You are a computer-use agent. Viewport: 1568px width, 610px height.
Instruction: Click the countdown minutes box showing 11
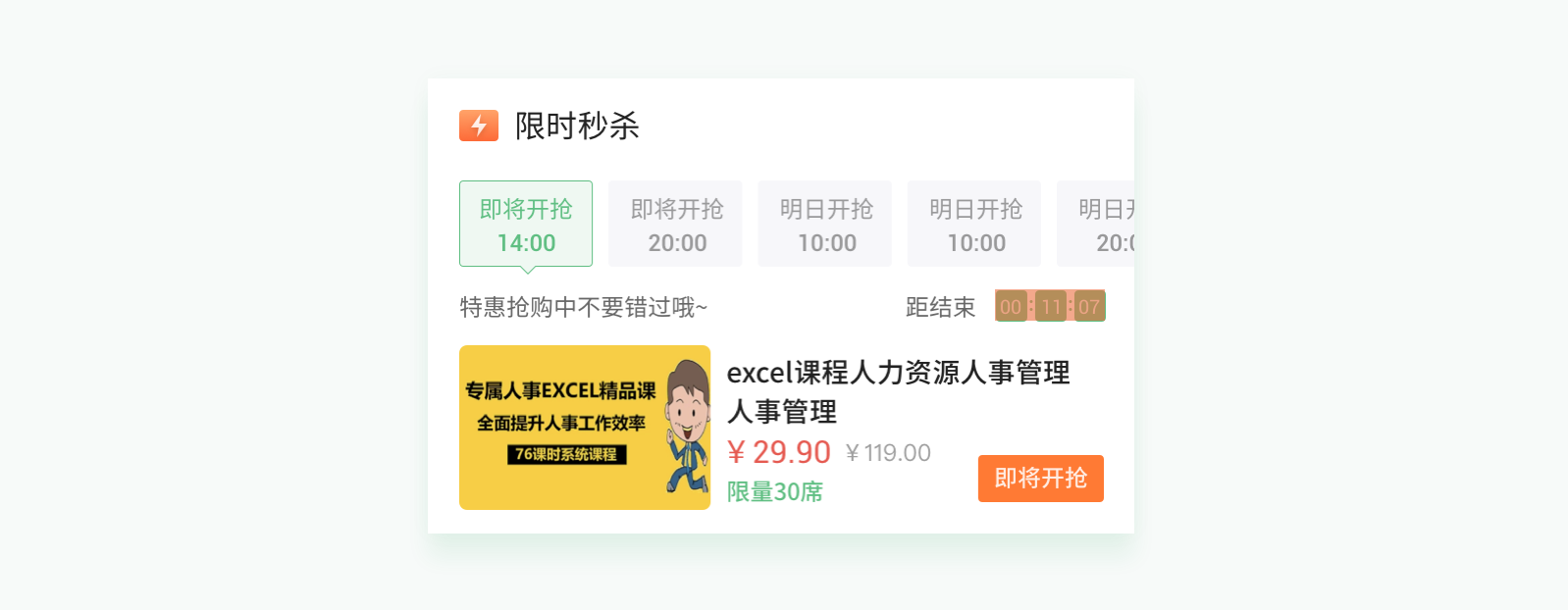[x=1051, y=306]
